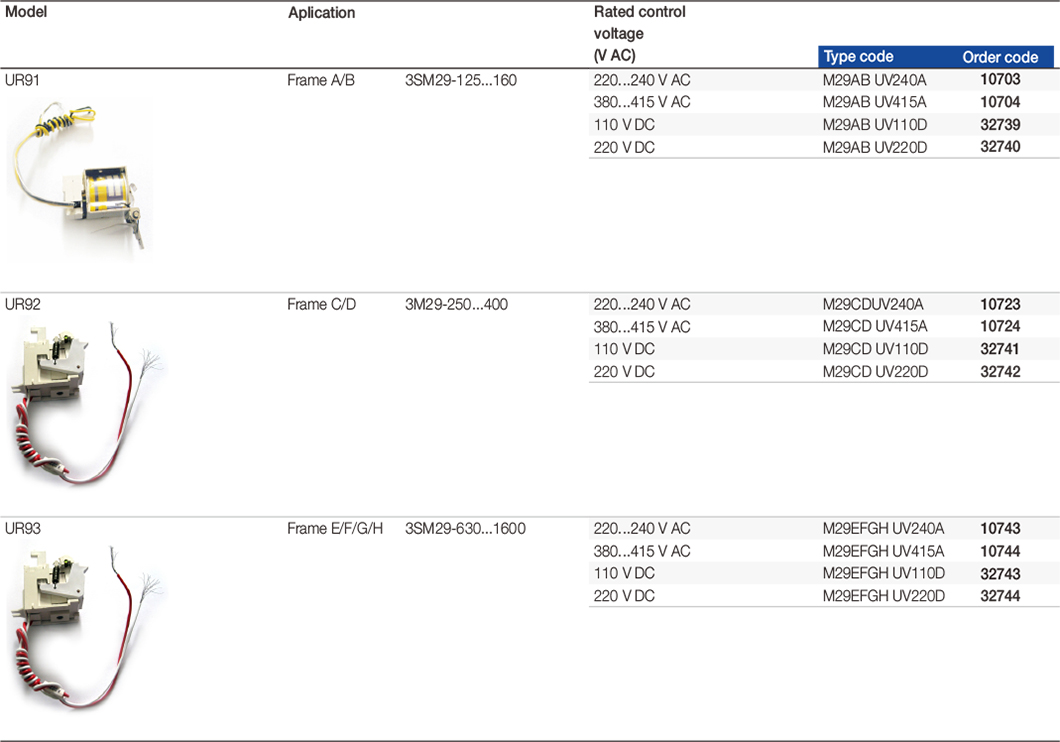Click the Aplication column header
The width and height of the screenshot is (1060, 742).
click(x=321, y=13)
